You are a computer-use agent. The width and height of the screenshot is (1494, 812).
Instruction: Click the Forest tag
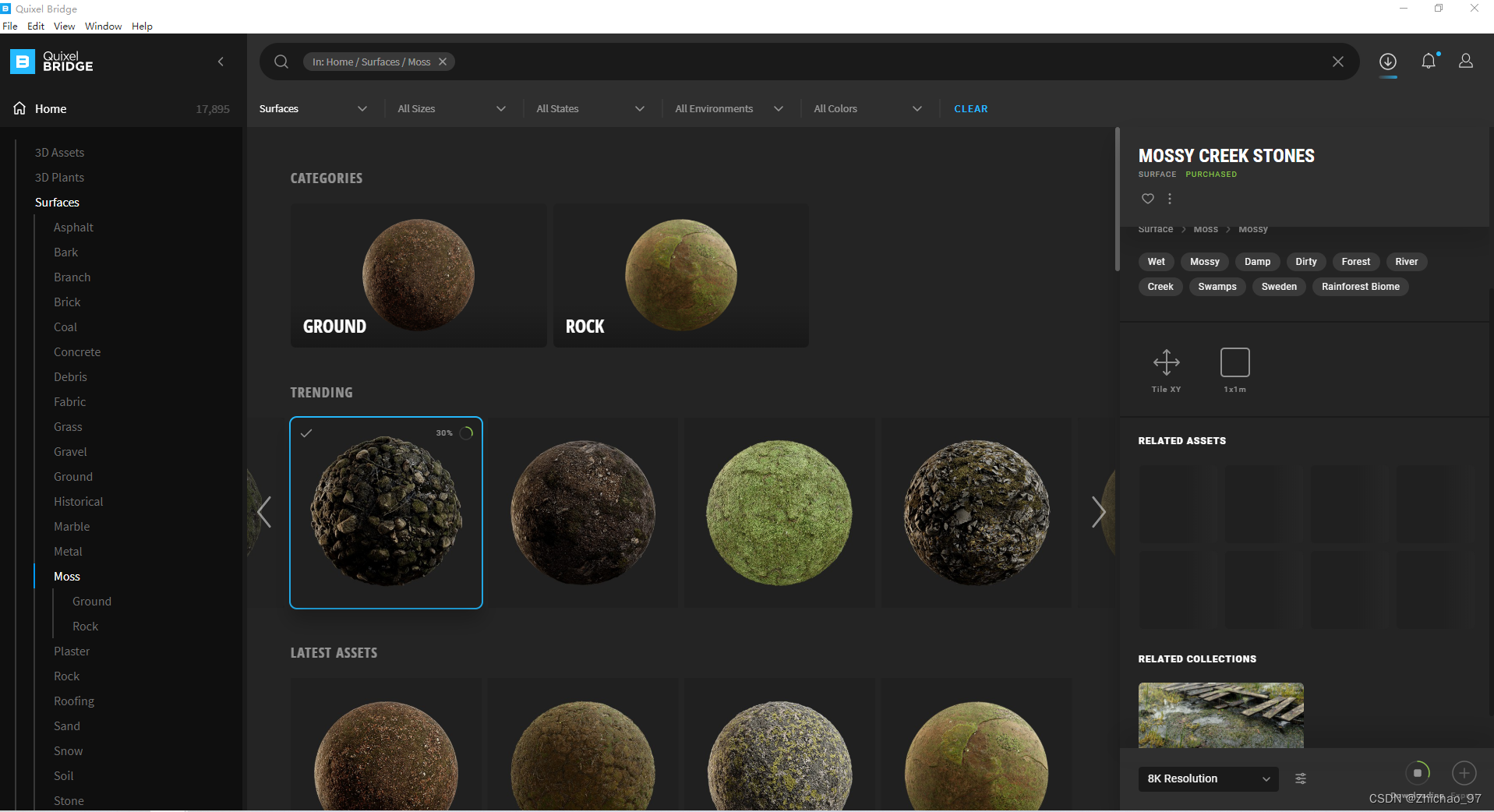(x=1356, y=262)
